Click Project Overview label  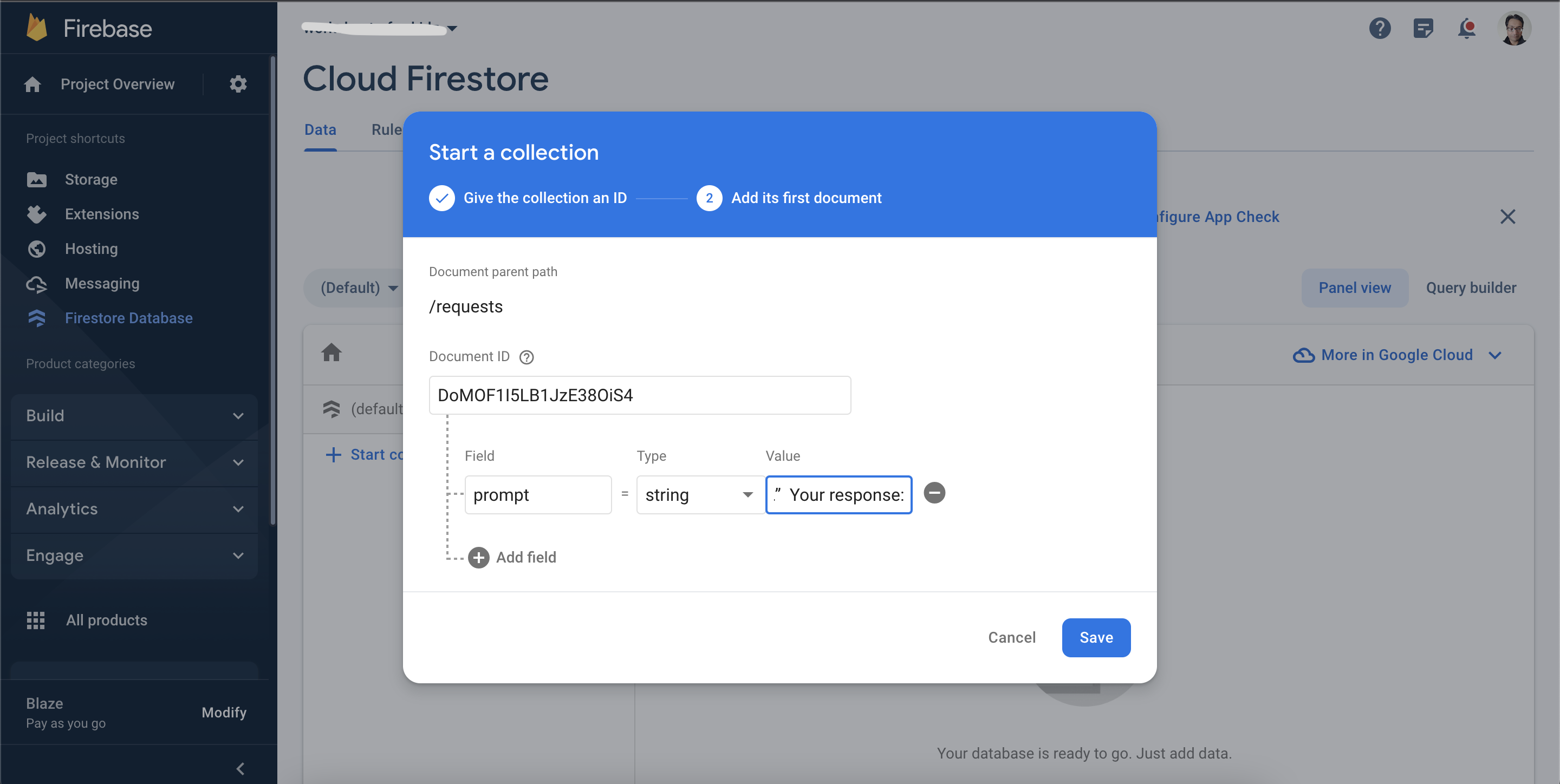click(x=118, y=84)
